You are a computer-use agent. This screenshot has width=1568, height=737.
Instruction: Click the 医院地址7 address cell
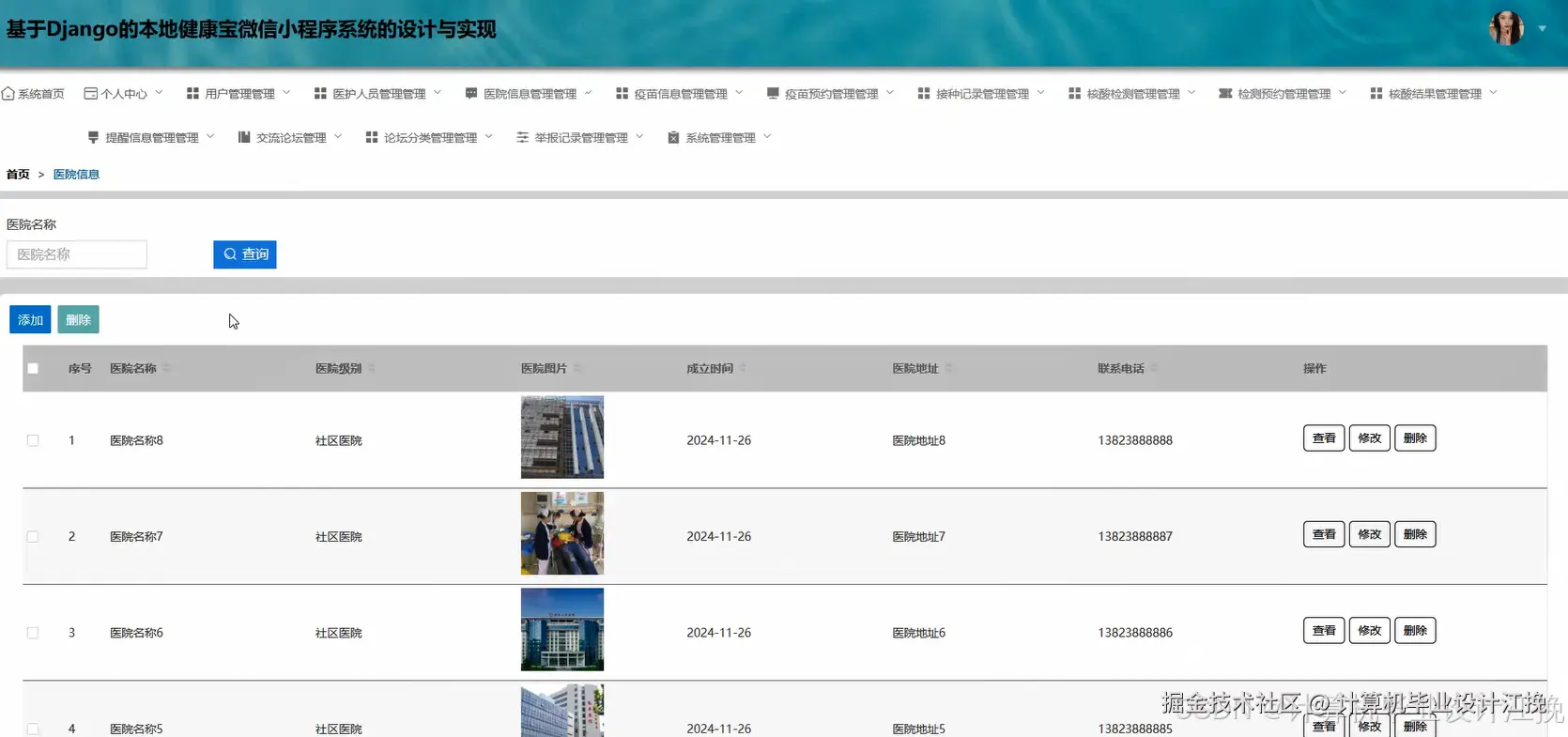tap(918, 537)
